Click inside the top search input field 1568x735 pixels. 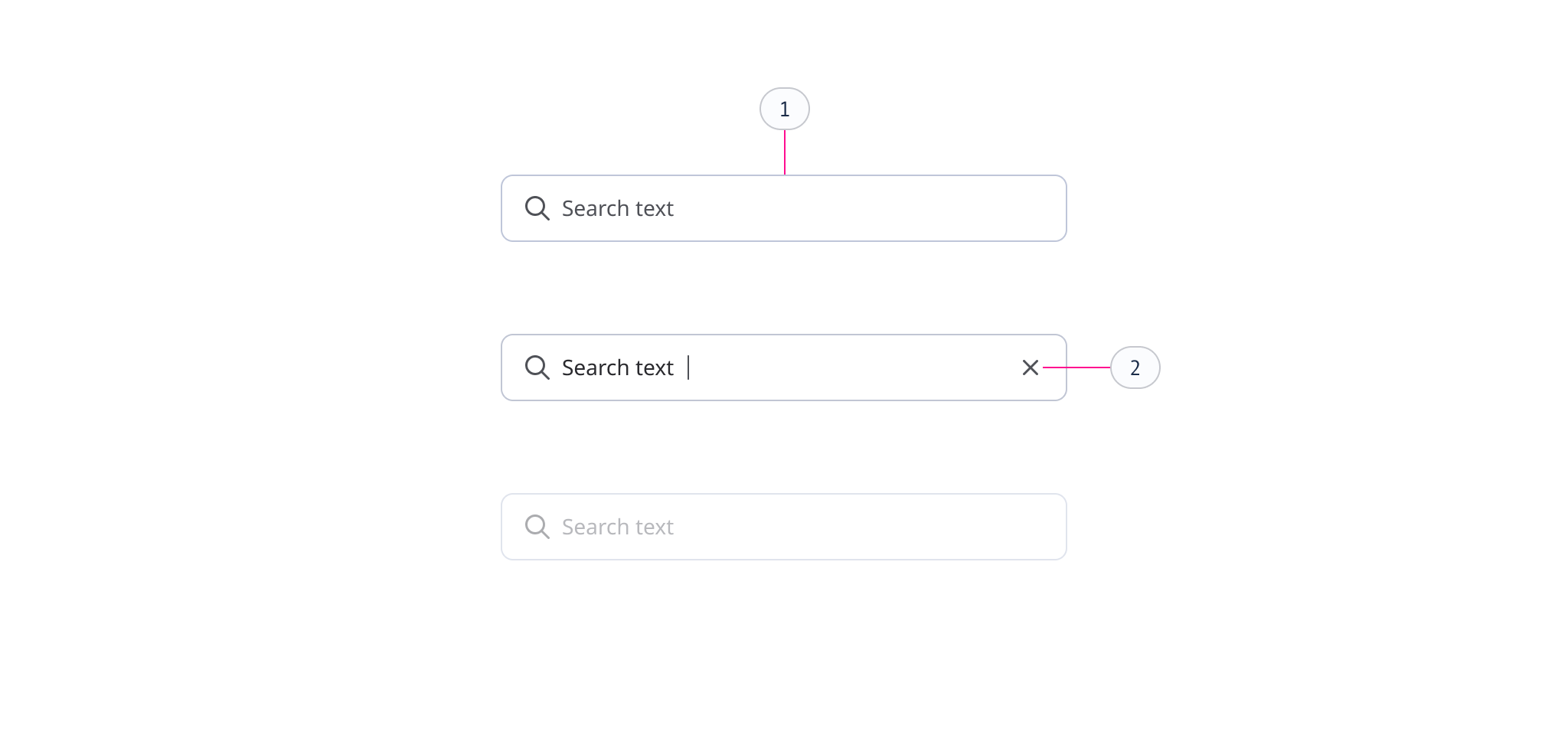783,207
